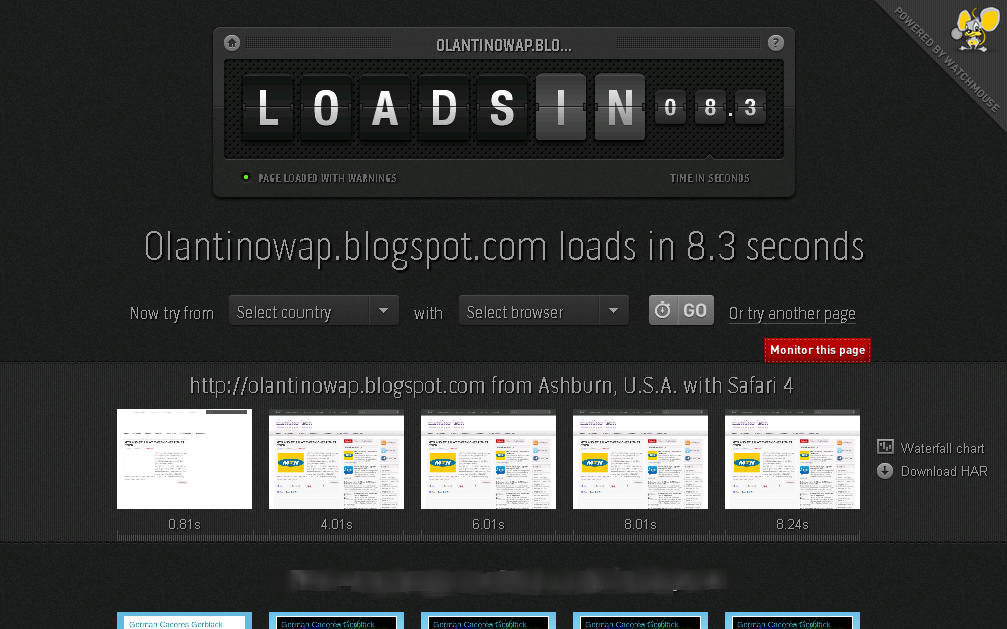The image size is (1007, 629).
Task: Click the TIME IN SECONDS label
Action: coord(710,178)
